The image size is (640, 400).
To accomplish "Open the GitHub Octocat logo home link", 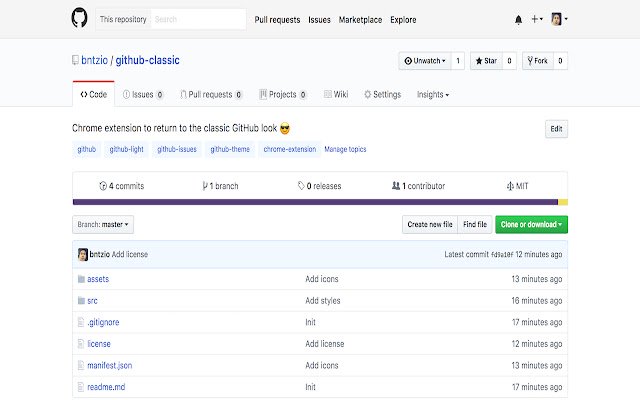I will coord(79,18).
